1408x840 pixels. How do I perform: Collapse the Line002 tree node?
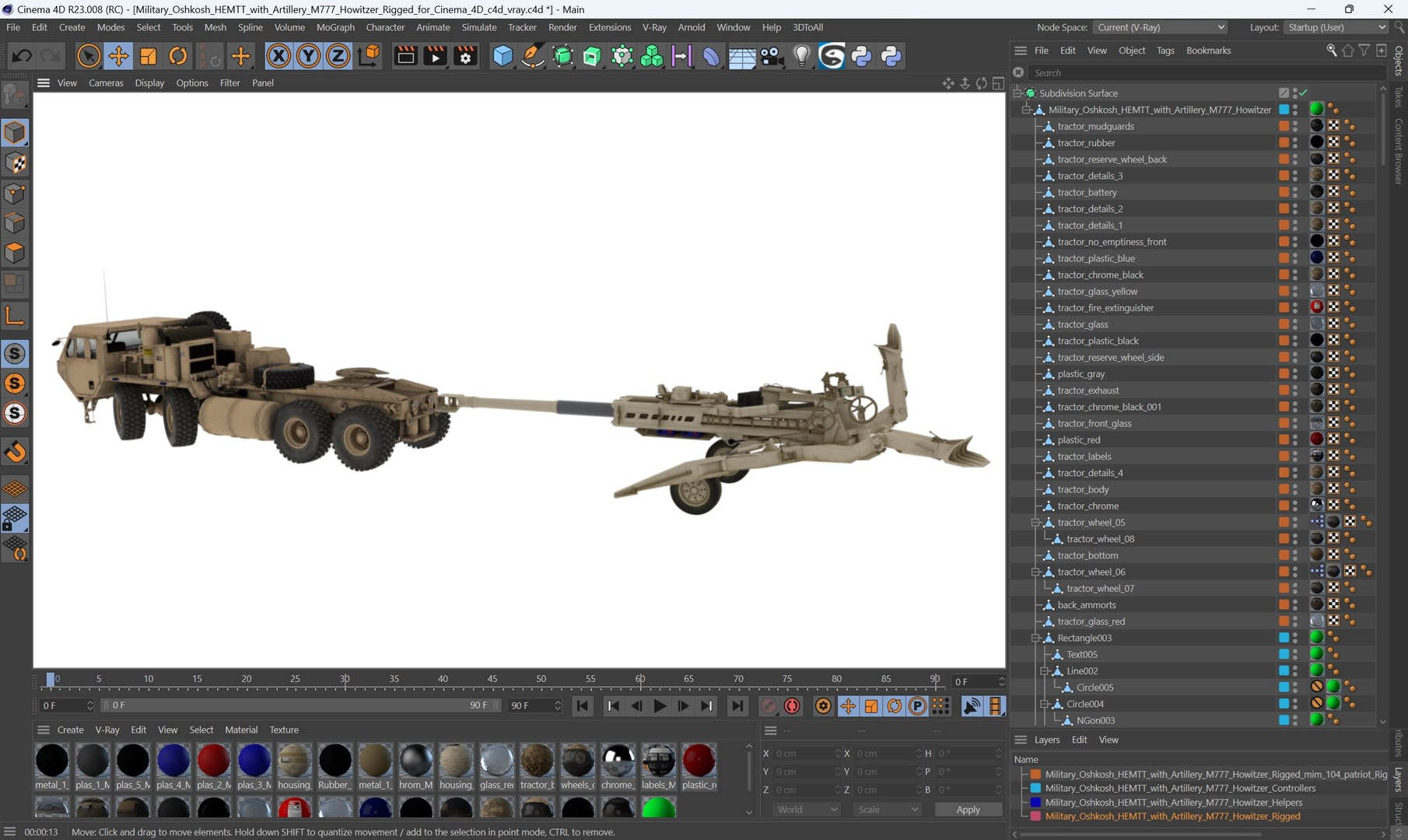1045,671
